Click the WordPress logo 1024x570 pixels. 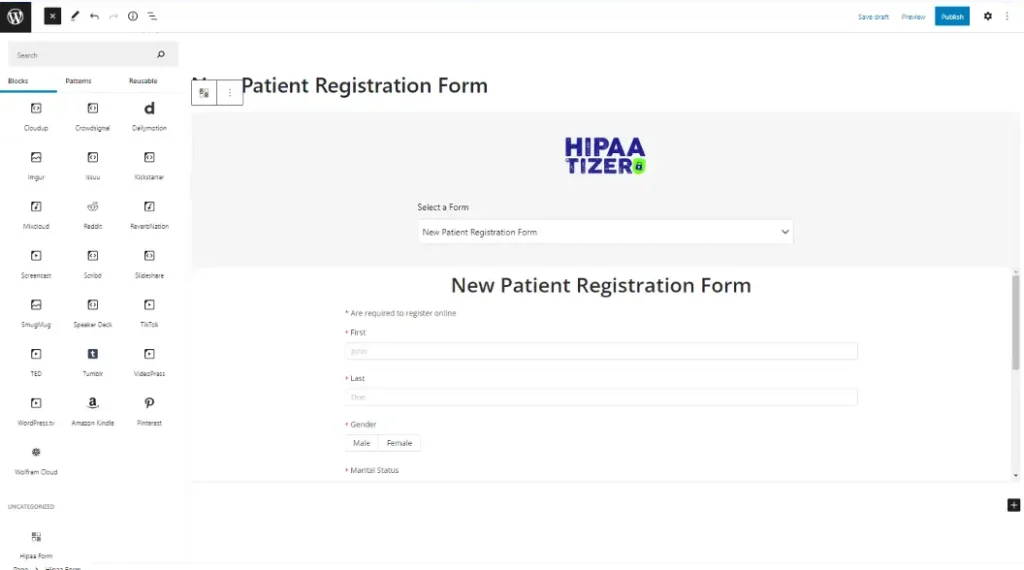(x=15, y=16)
